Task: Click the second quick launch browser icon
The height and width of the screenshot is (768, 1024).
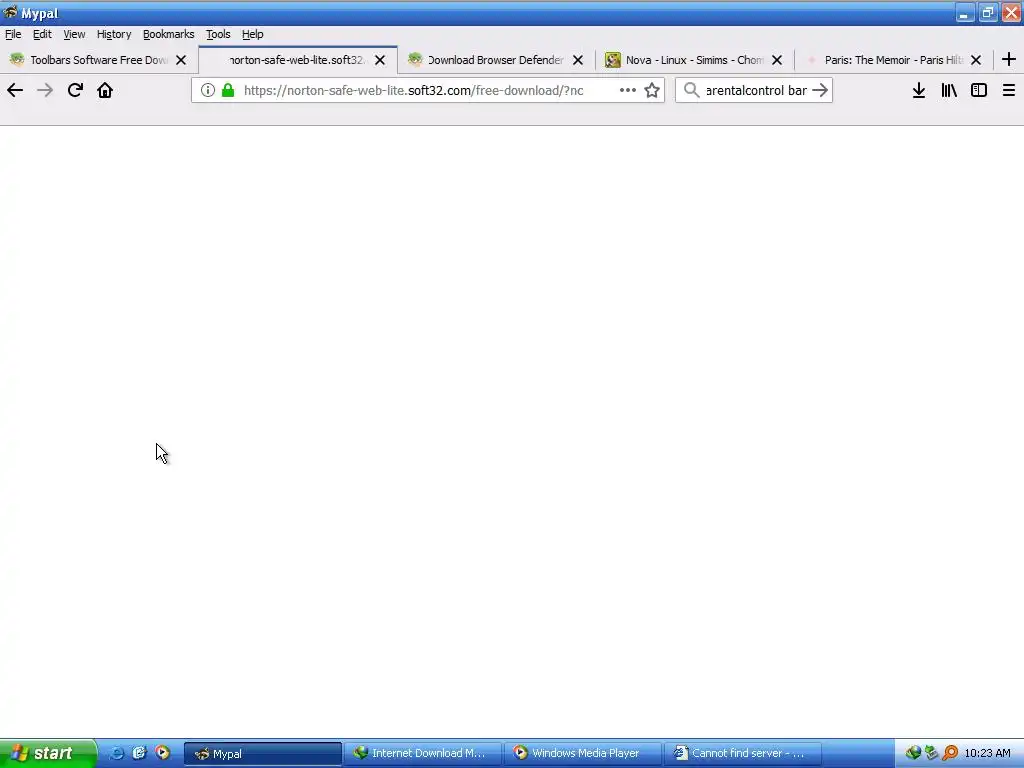Action: coord(139,753)
